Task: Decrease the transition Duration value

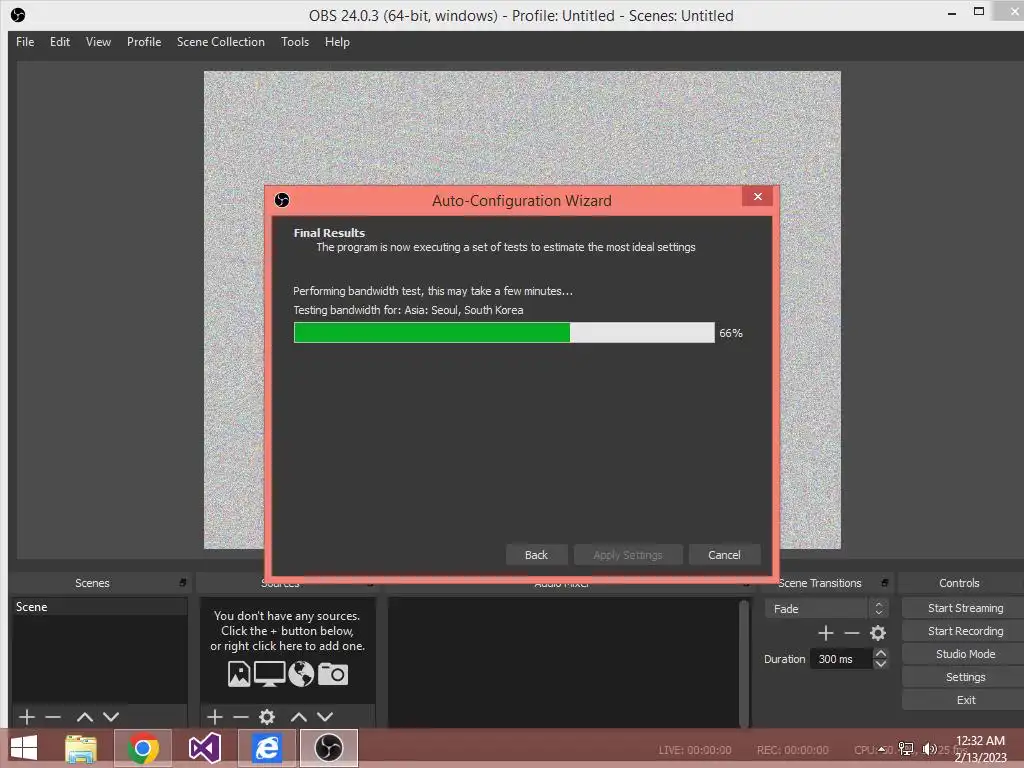Action: 880,664
